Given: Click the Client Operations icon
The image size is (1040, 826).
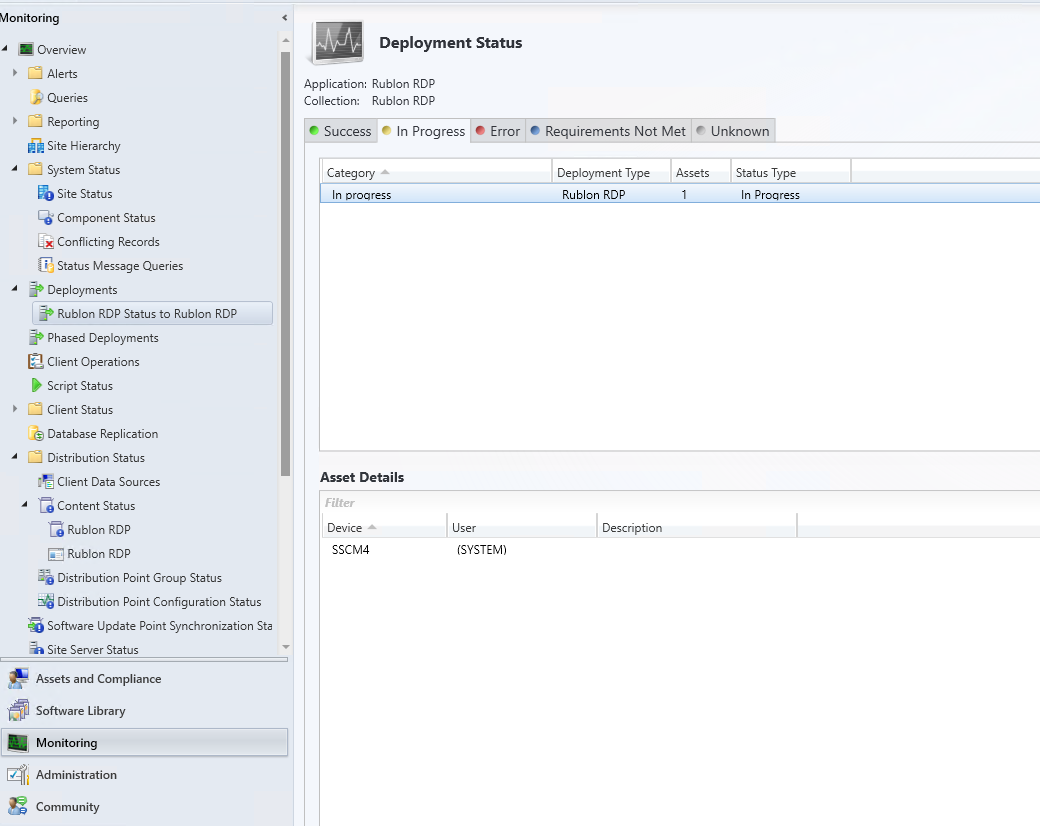Looking at the screenshot, I should coord(36,362).
